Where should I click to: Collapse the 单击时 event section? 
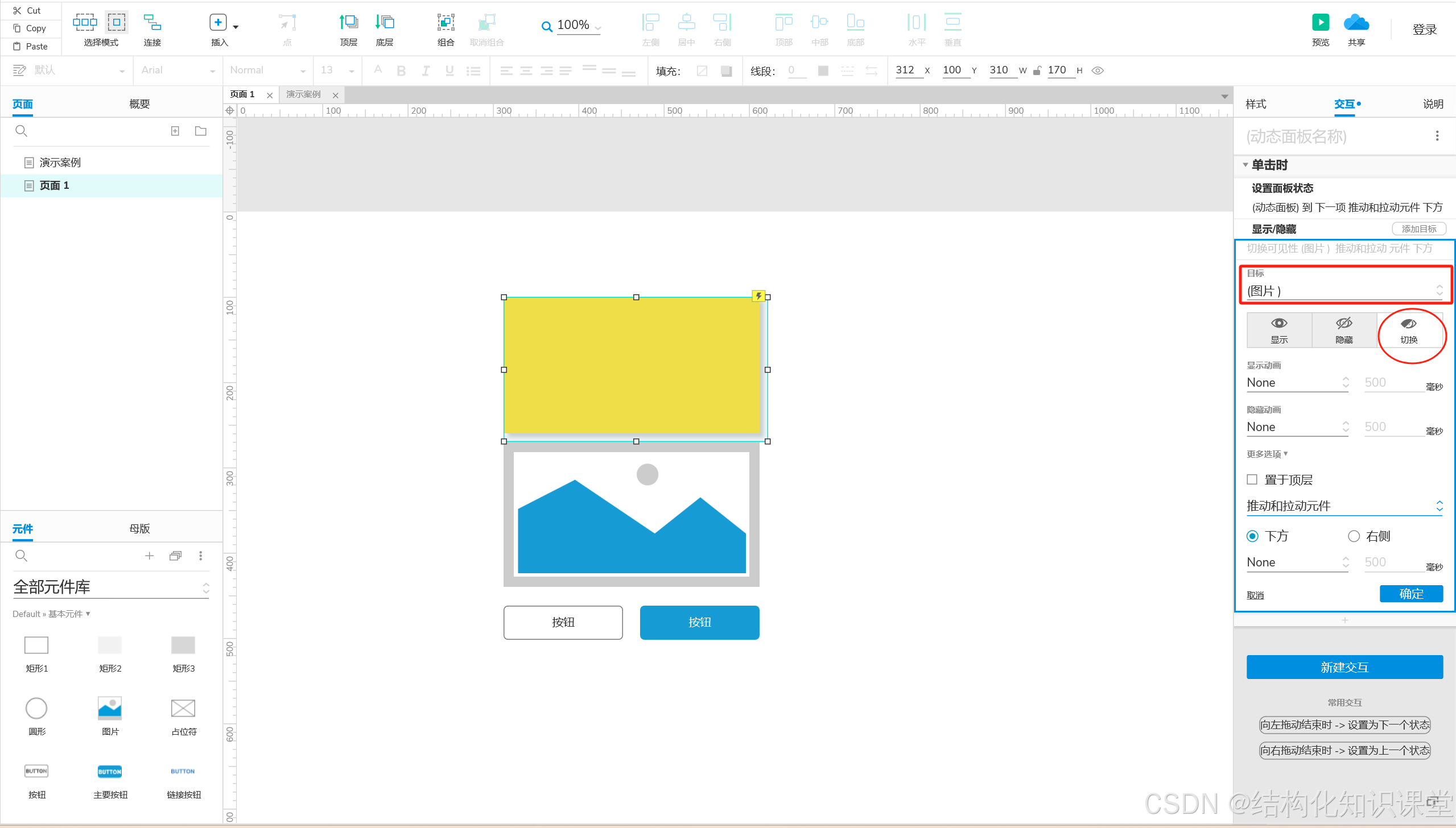(1245, 165)
